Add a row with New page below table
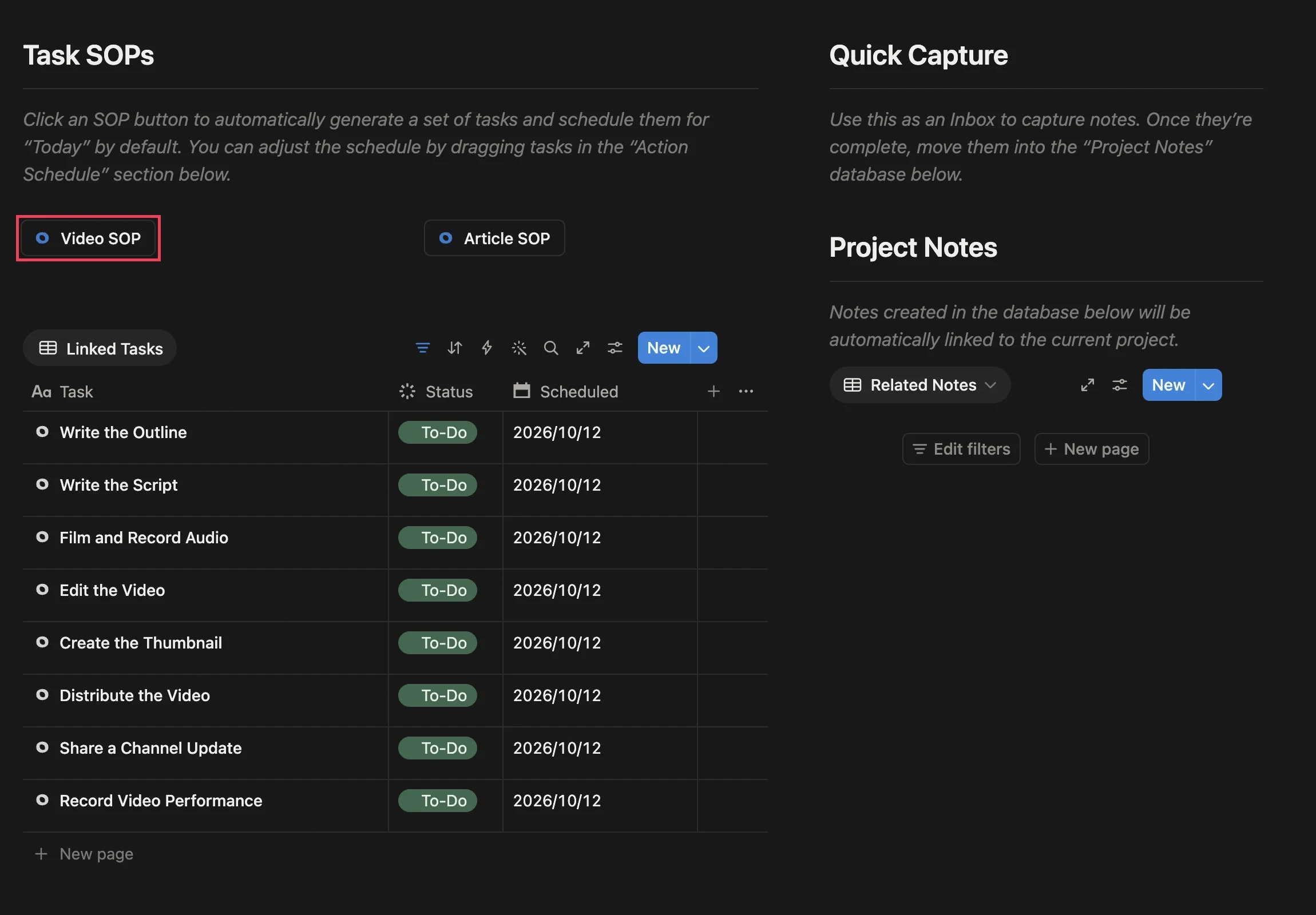Image resolution: width=1316 pixels, height=915 pixels. [84, 855]
